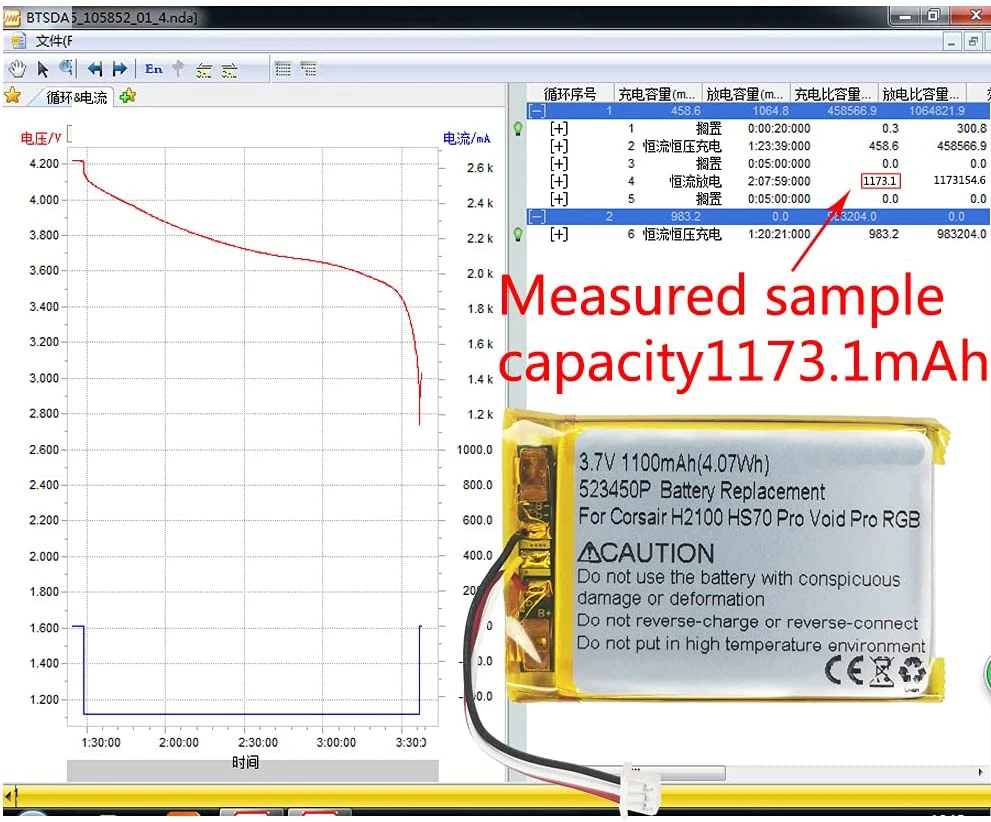This screenshot has height=822, width=991.
Task: Add a new chart tab with green plus star
Action: tap(127, 95)
